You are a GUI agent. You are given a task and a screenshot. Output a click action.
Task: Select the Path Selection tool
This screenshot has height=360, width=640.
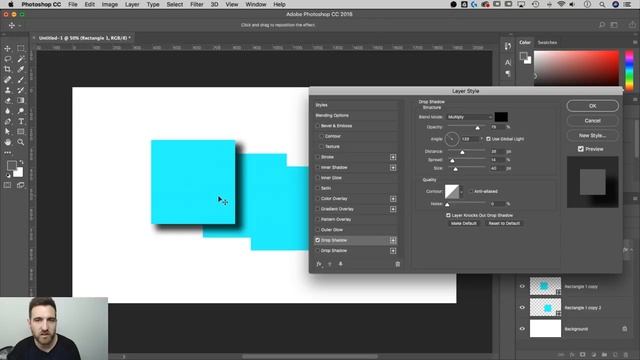[x=7, y=131]
